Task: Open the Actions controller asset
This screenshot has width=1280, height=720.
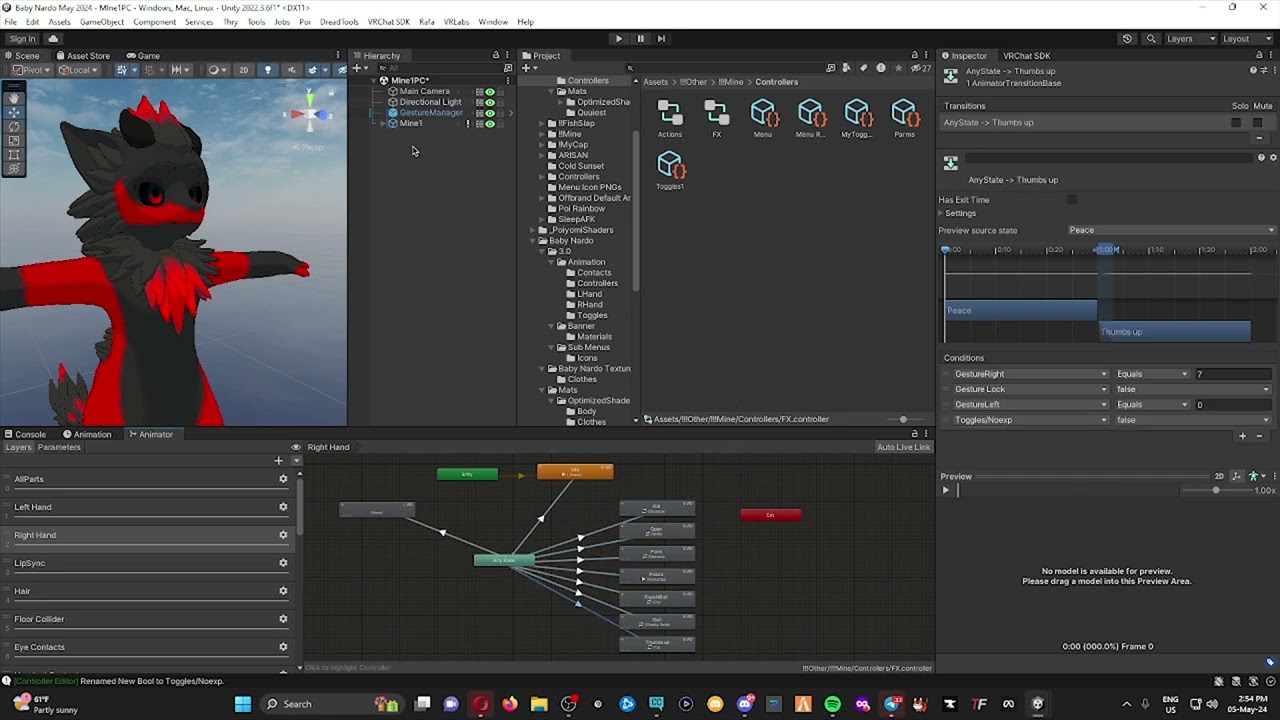Action: pyautogui.click(x=670, y=118)
